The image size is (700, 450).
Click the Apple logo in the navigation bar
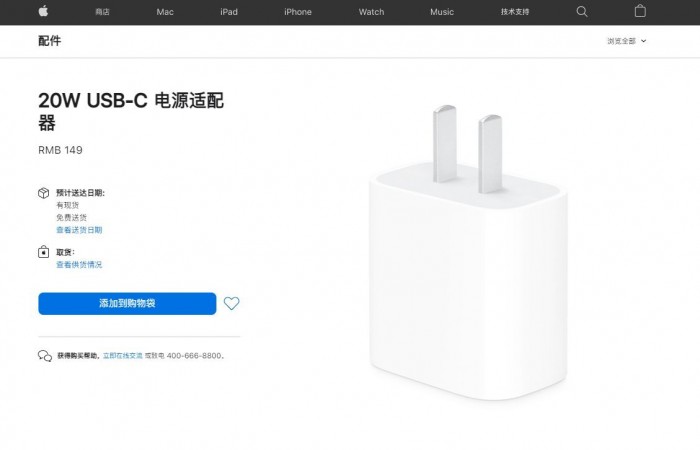click(43, 11)
